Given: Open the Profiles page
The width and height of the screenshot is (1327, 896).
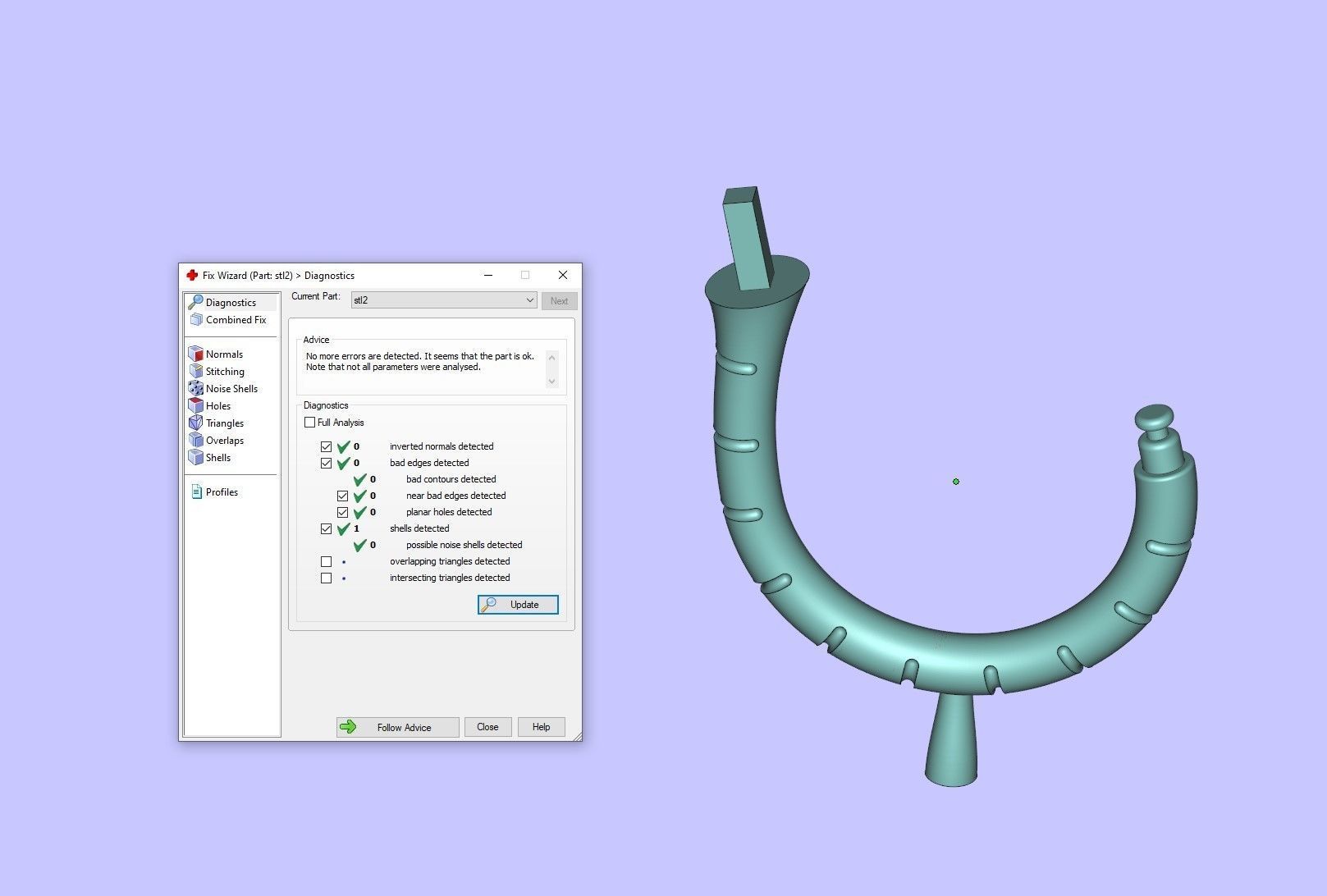Looking at the screenshot, I should (x=222, y=492).
